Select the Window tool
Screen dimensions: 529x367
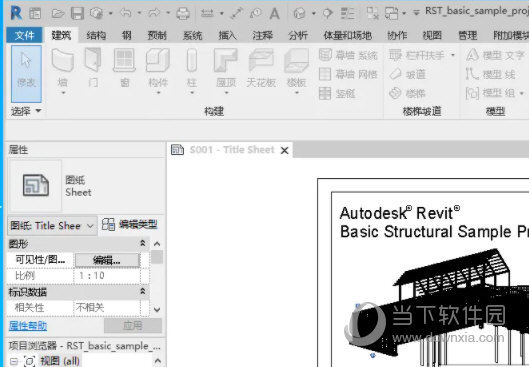click(124, 68)
